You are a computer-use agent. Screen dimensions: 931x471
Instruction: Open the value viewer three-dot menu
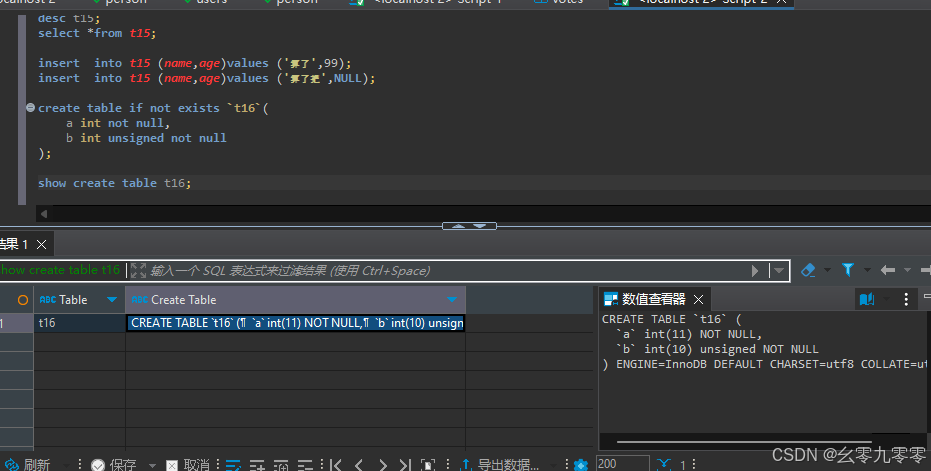906,299
